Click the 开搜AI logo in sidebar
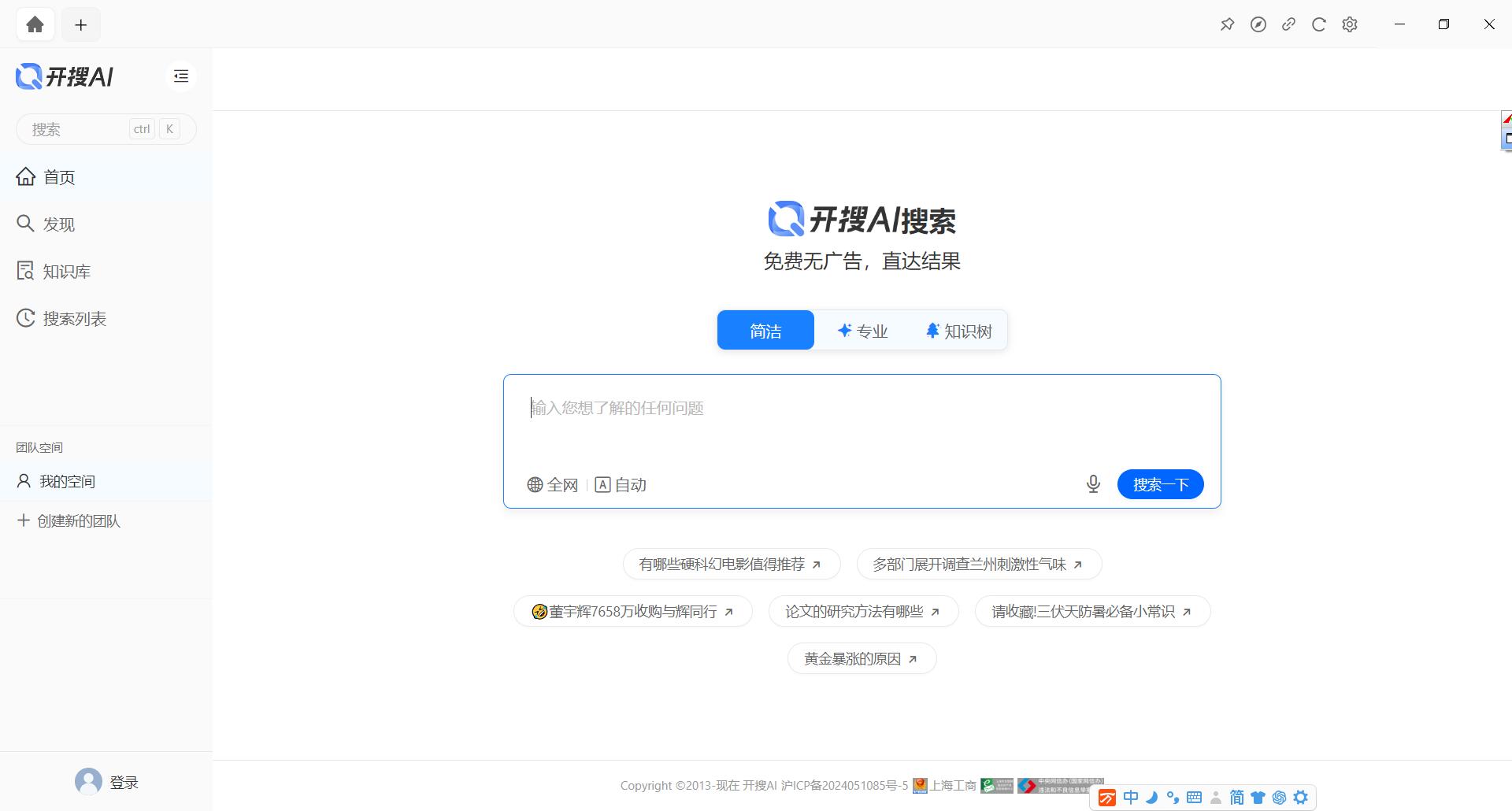This screenshot has height=811, width=1512. [65, 76]
